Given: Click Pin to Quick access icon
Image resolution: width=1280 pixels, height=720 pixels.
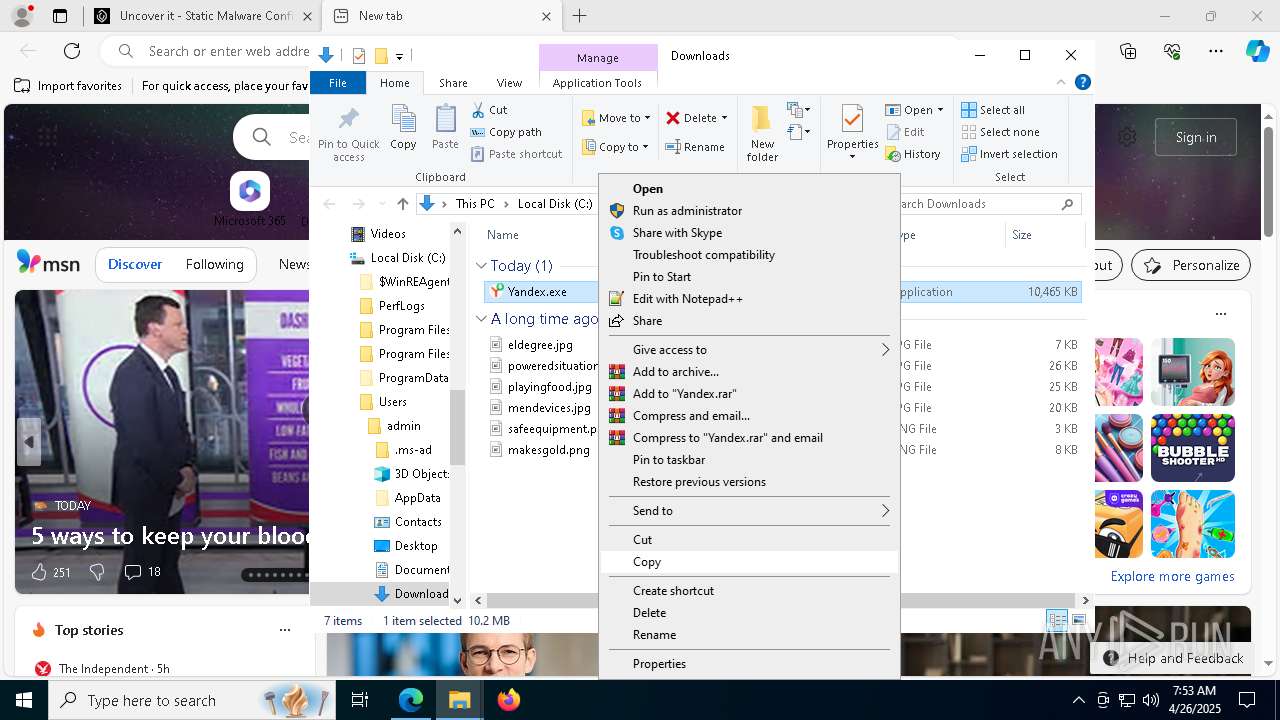Looking at the screenshot, I should (x=348, y=134).
